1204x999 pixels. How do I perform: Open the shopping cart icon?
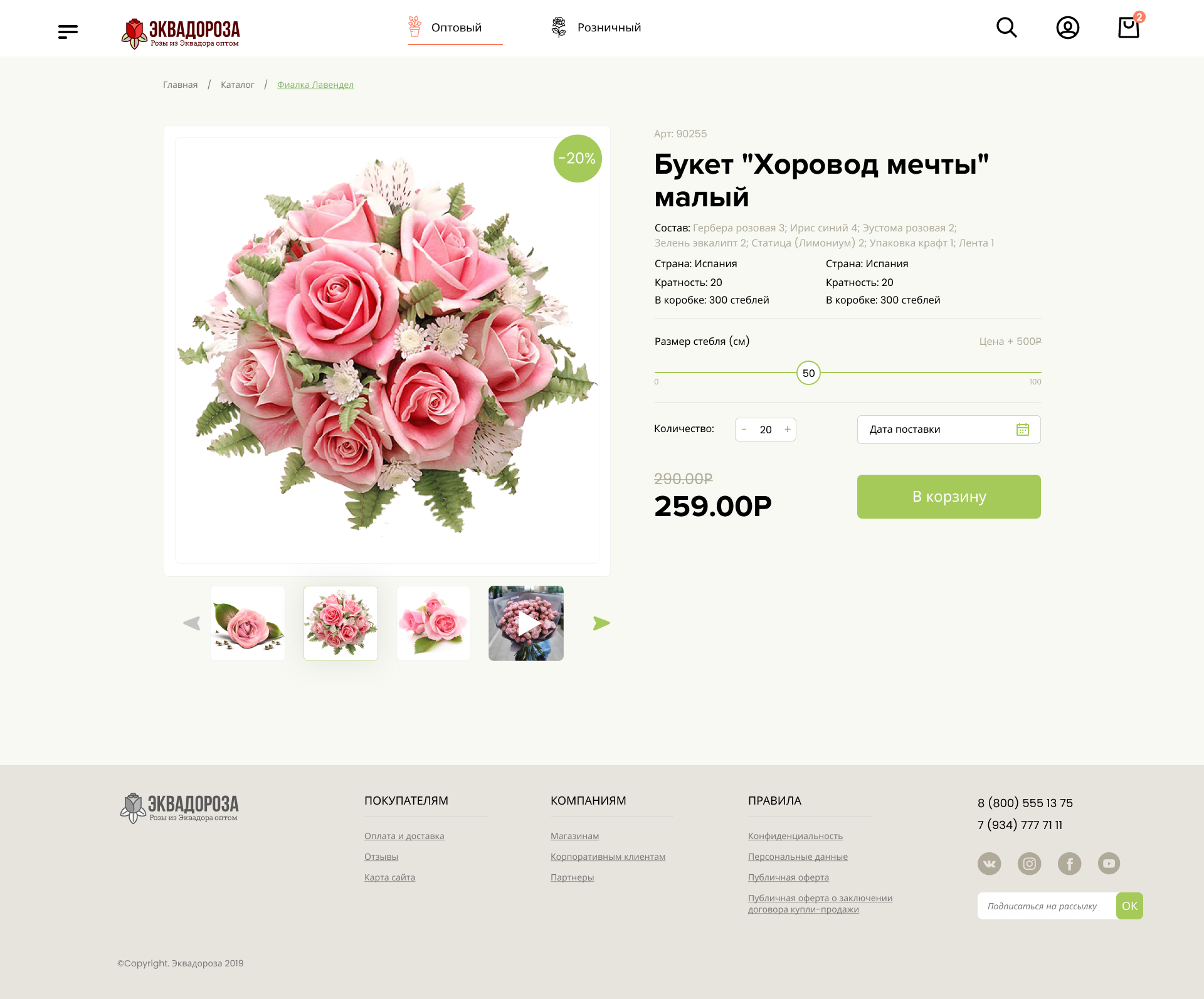click(1129, 28)
